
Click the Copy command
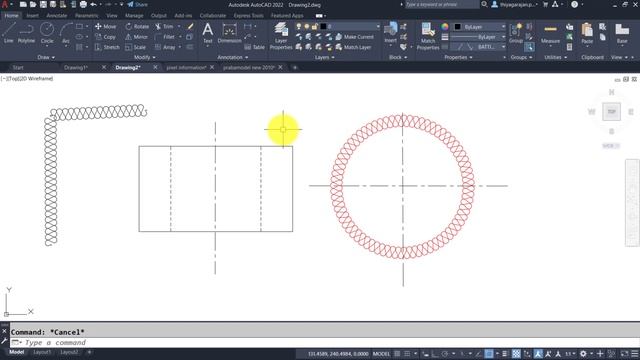coord(106,37)
